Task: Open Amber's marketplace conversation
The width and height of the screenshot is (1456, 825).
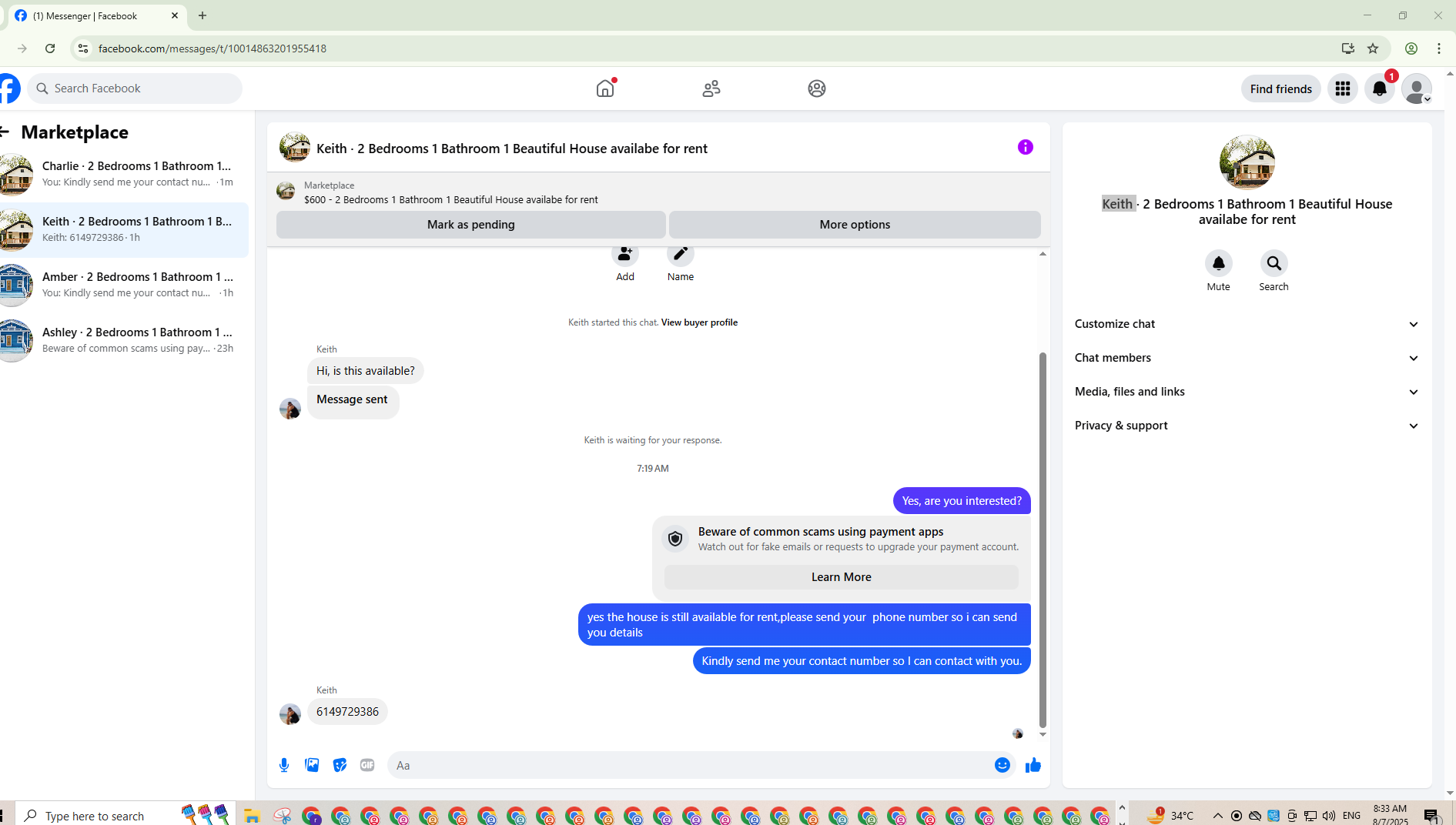Action: [x=124, y=285]
